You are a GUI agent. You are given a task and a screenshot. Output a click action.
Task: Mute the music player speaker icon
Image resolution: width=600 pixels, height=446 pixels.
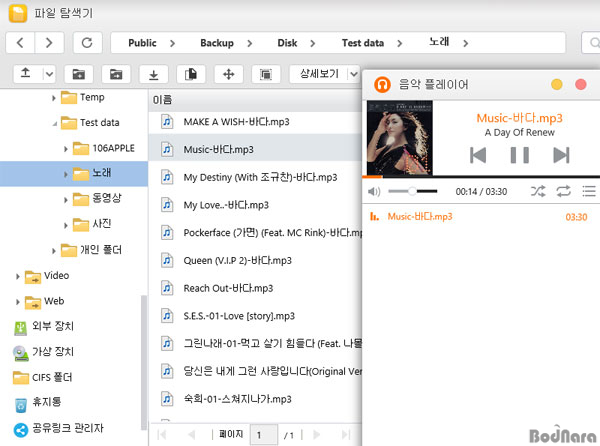[374, 191]
